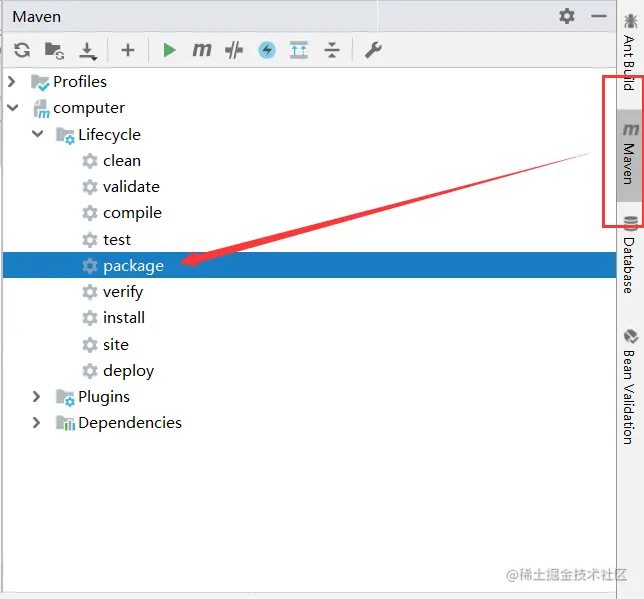Screen dimensions: 644x599
Task: Select the test lifecycle goal
Action: click(117, 240)
